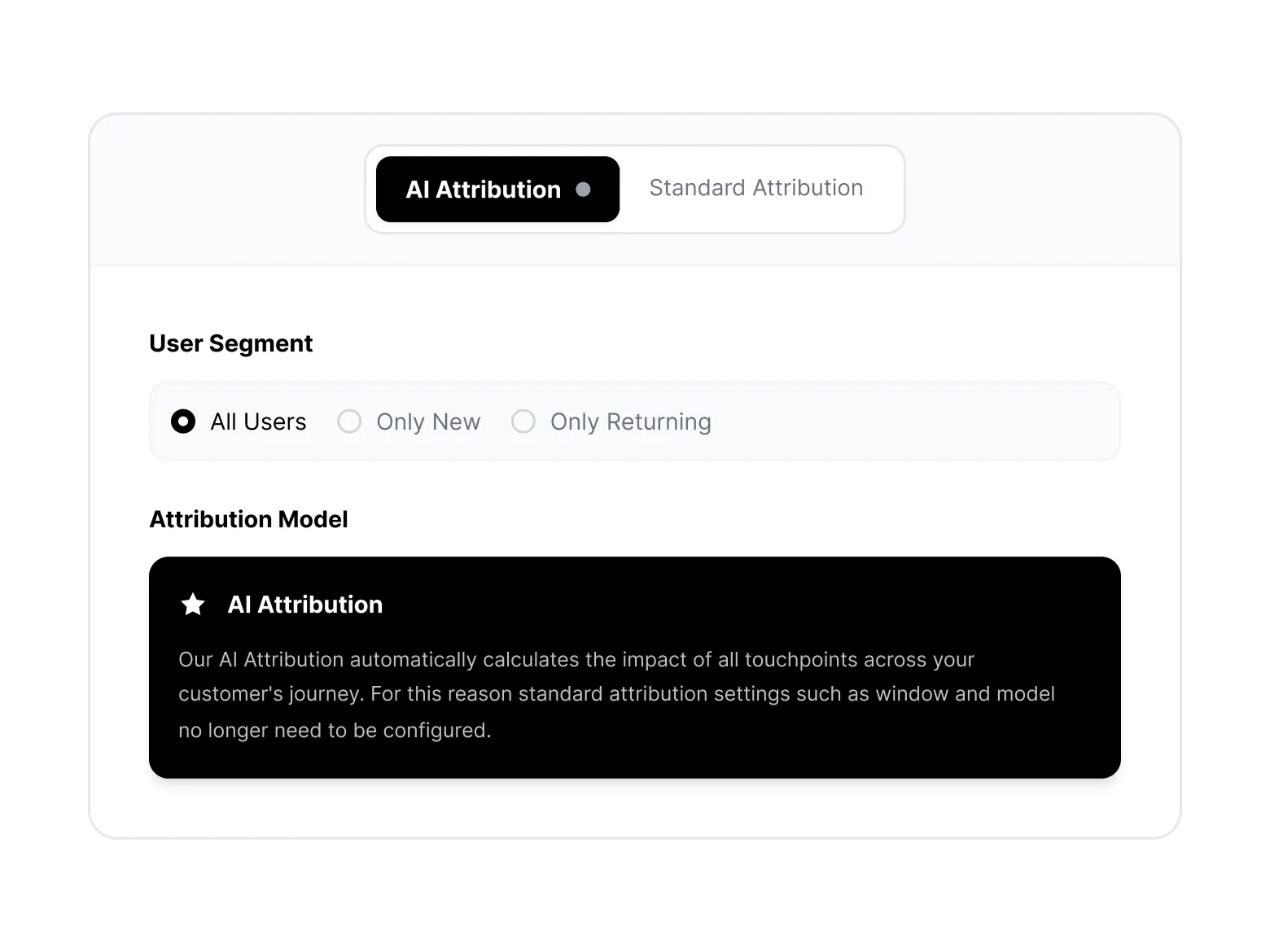This screenshot has height=952, width=1270.
Task: Select the Only Returning user segment
Action: point(523,421)
